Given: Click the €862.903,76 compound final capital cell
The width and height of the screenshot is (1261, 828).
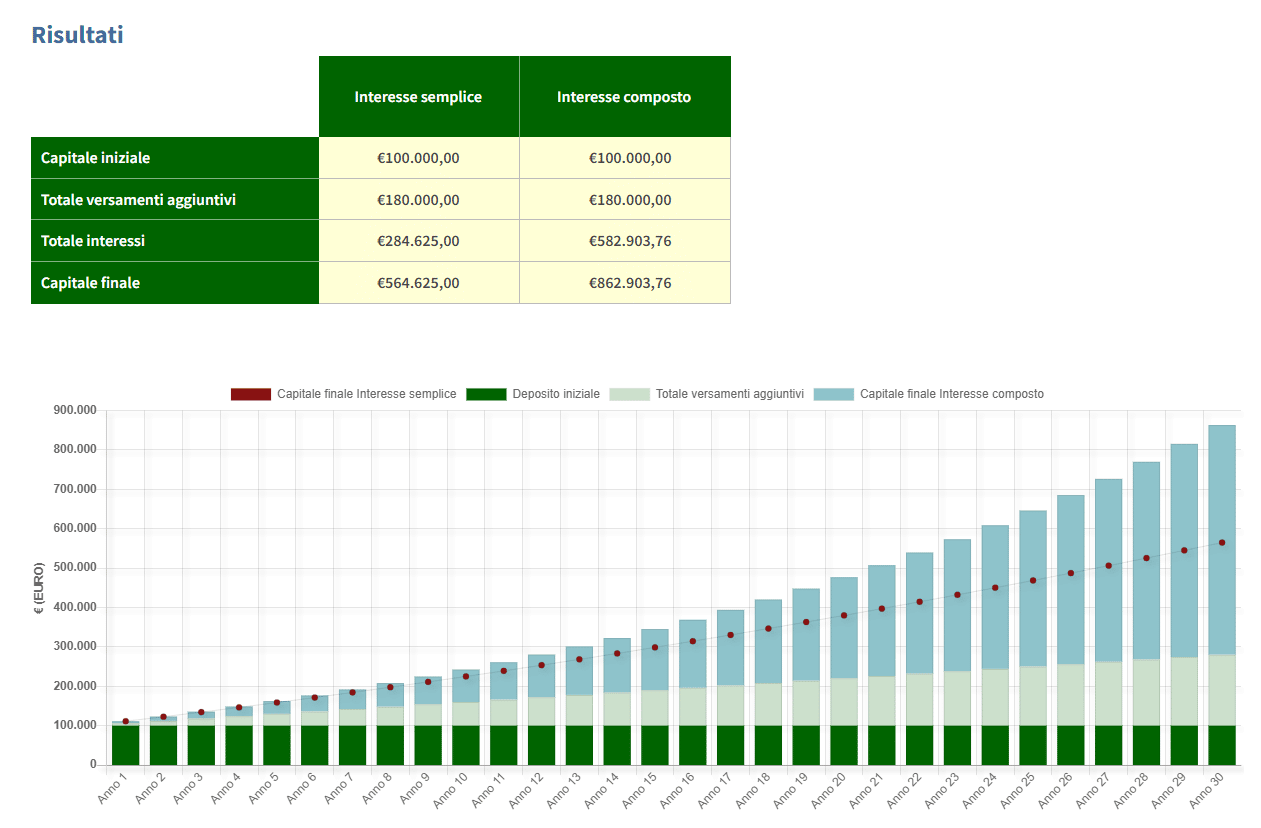Looking at the screenshot, I should click(x=629, y=283).
